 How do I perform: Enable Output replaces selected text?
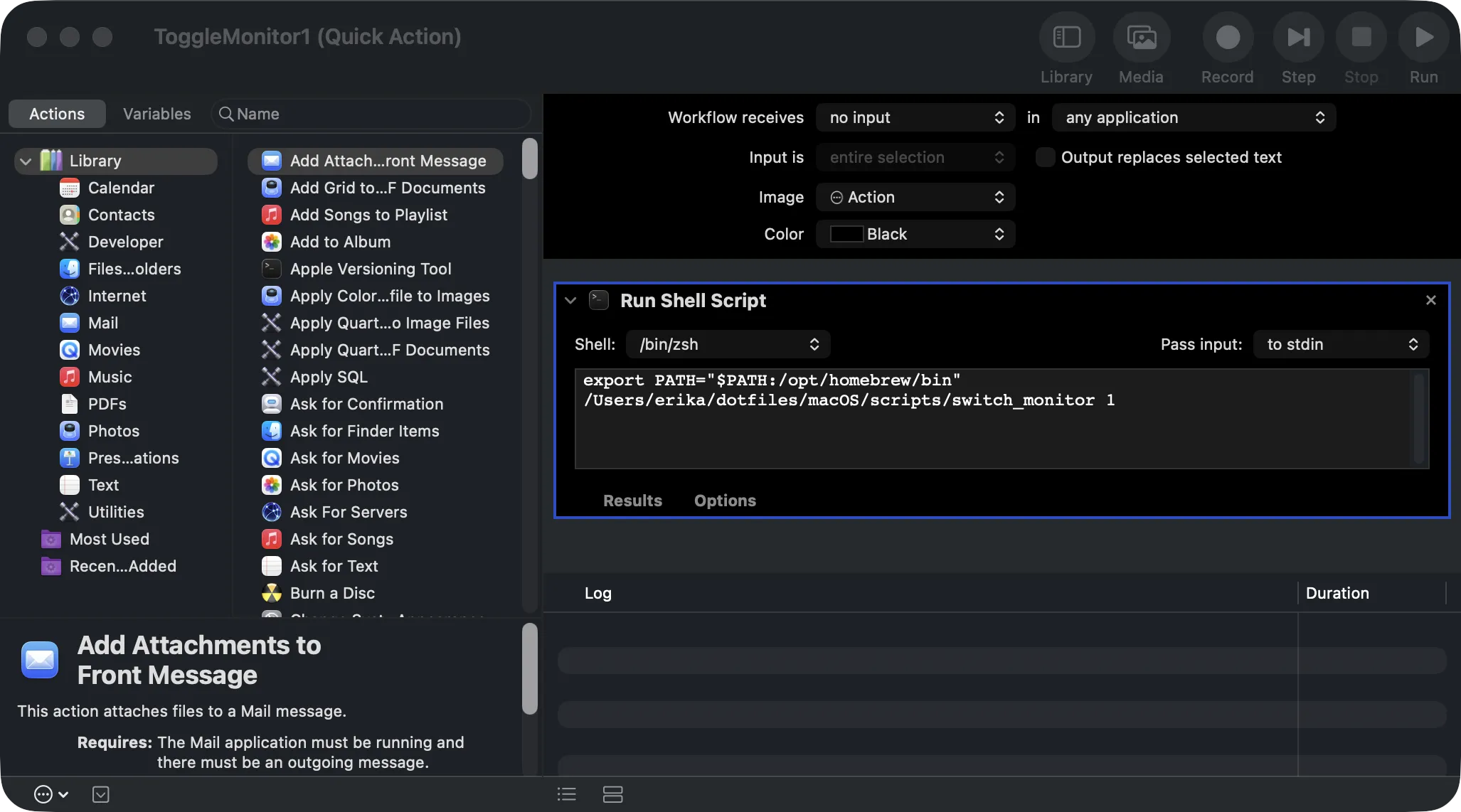point(1045,157)
